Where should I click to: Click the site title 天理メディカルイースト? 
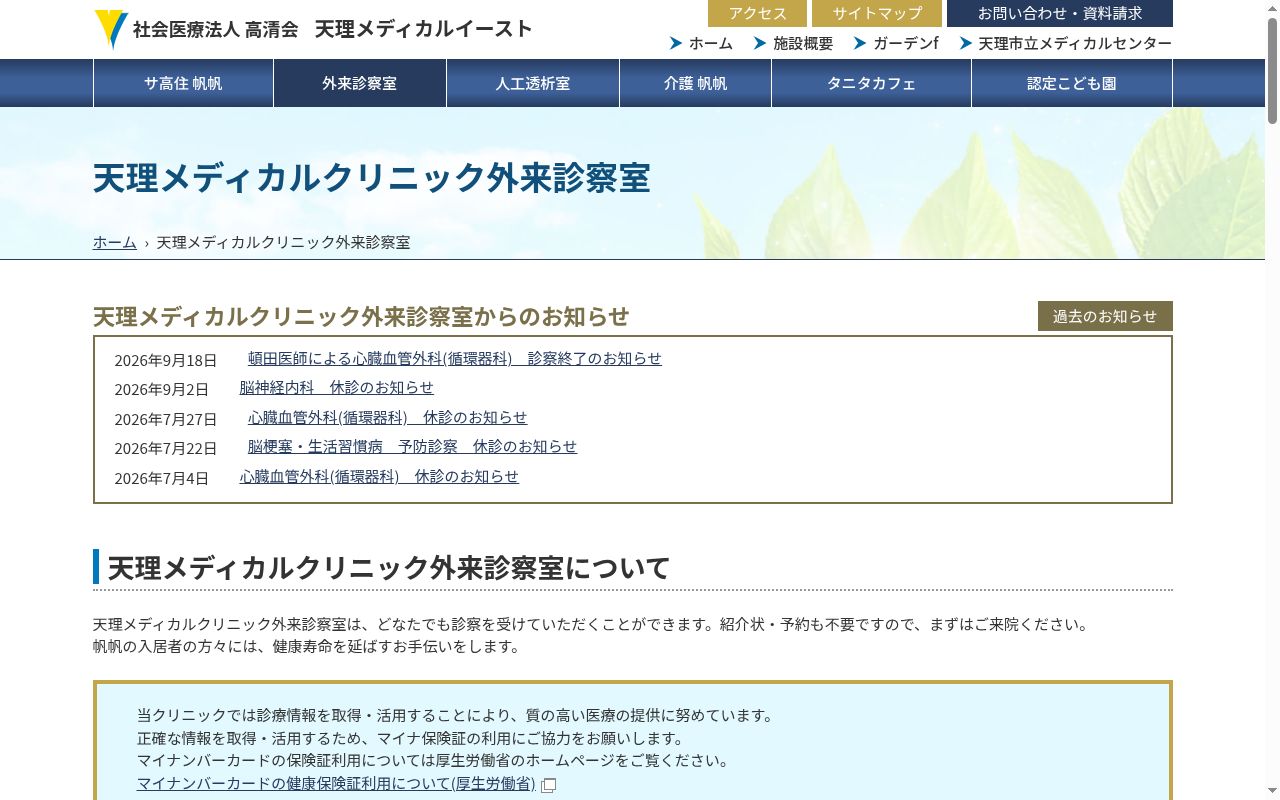424,29
